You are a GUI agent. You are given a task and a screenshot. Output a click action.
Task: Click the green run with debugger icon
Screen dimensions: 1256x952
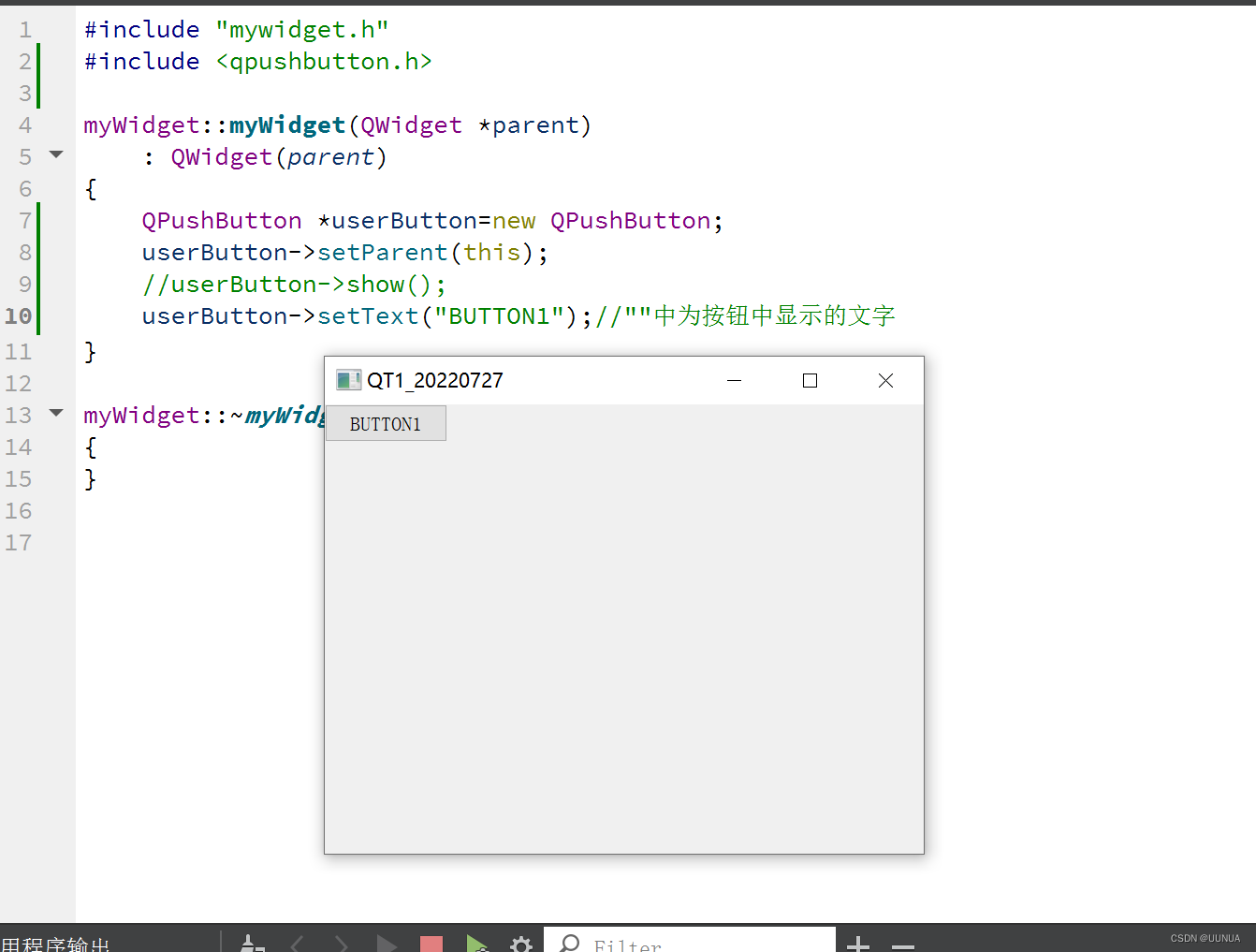(477, 943)
